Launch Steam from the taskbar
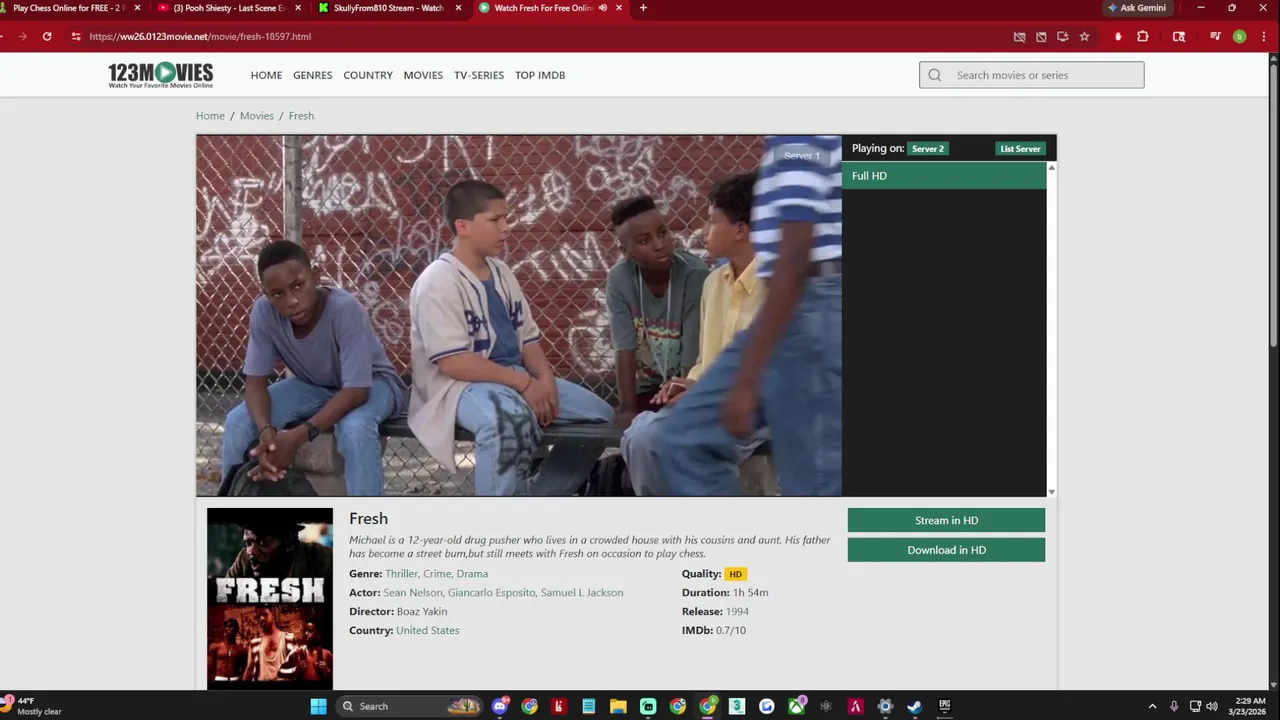1280x720 pixels. (x=914, y=706)
